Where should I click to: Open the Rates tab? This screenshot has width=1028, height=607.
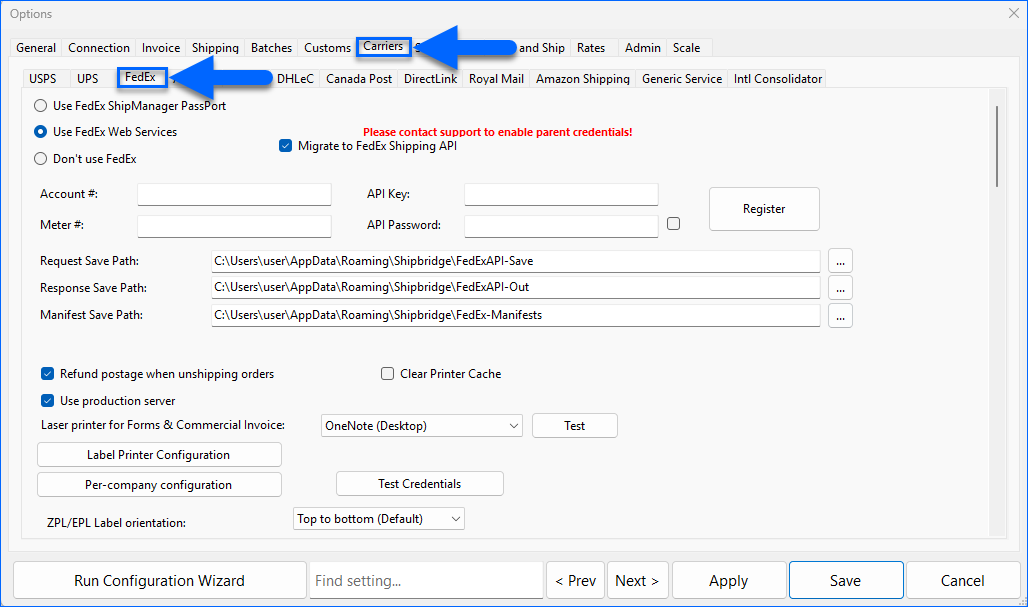pos(591,48)
